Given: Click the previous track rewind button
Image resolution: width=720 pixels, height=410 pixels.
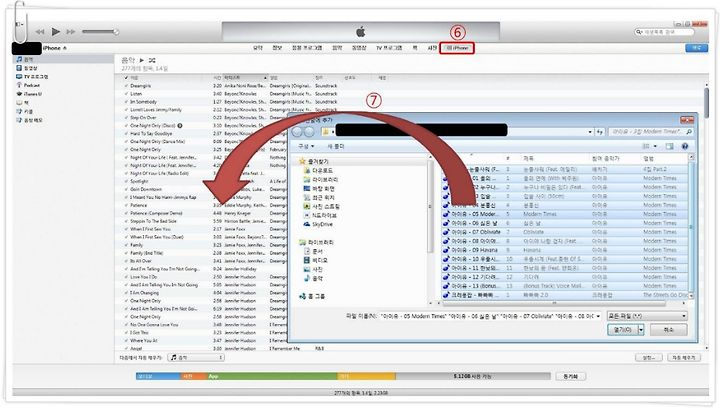Looking at the screenshot, I should click(x=40, y=32).
